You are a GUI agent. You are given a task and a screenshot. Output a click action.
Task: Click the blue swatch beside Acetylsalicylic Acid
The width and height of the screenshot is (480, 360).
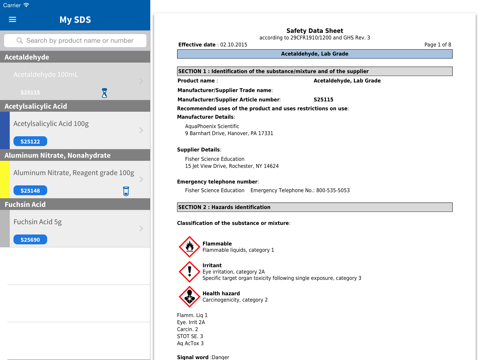point(5,130)
